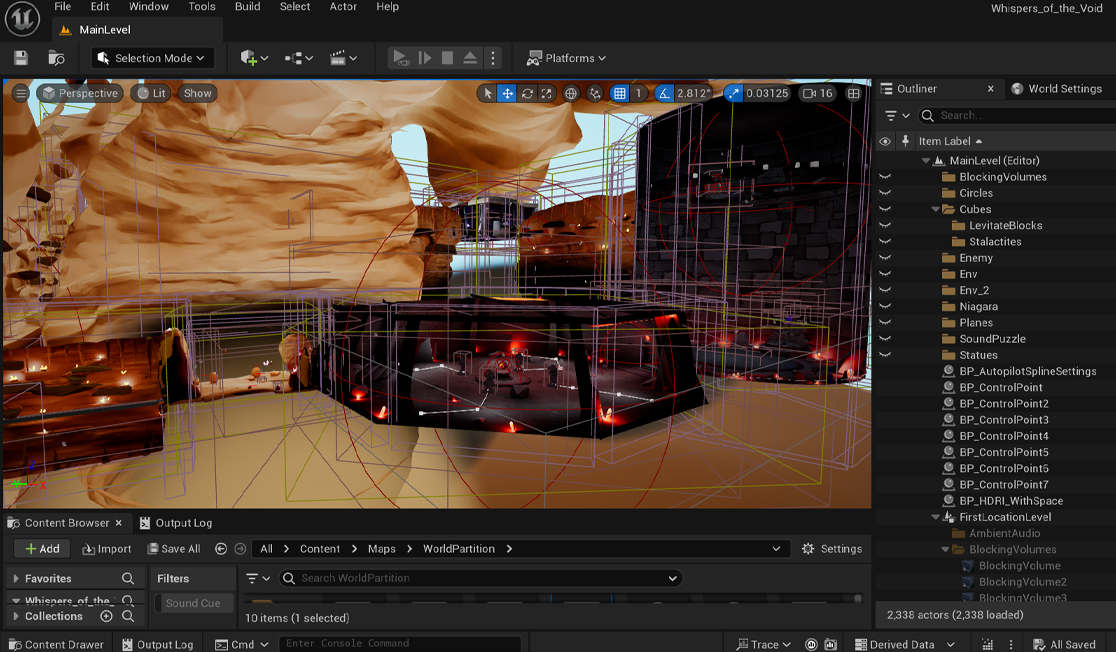Open the File menu
1116x652 pixels.
[x=63, y=6]
